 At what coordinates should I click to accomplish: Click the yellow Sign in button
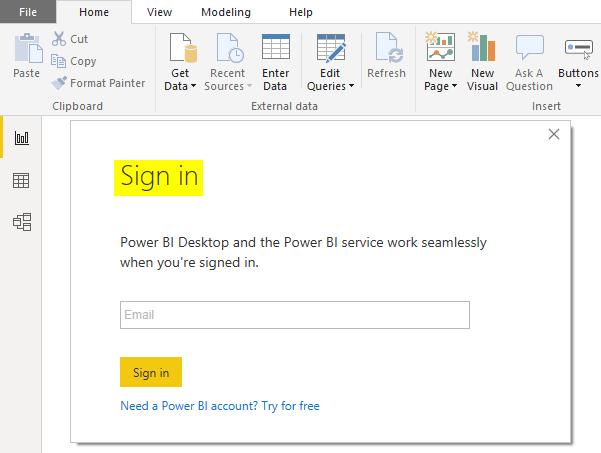(x=151, y=372)
